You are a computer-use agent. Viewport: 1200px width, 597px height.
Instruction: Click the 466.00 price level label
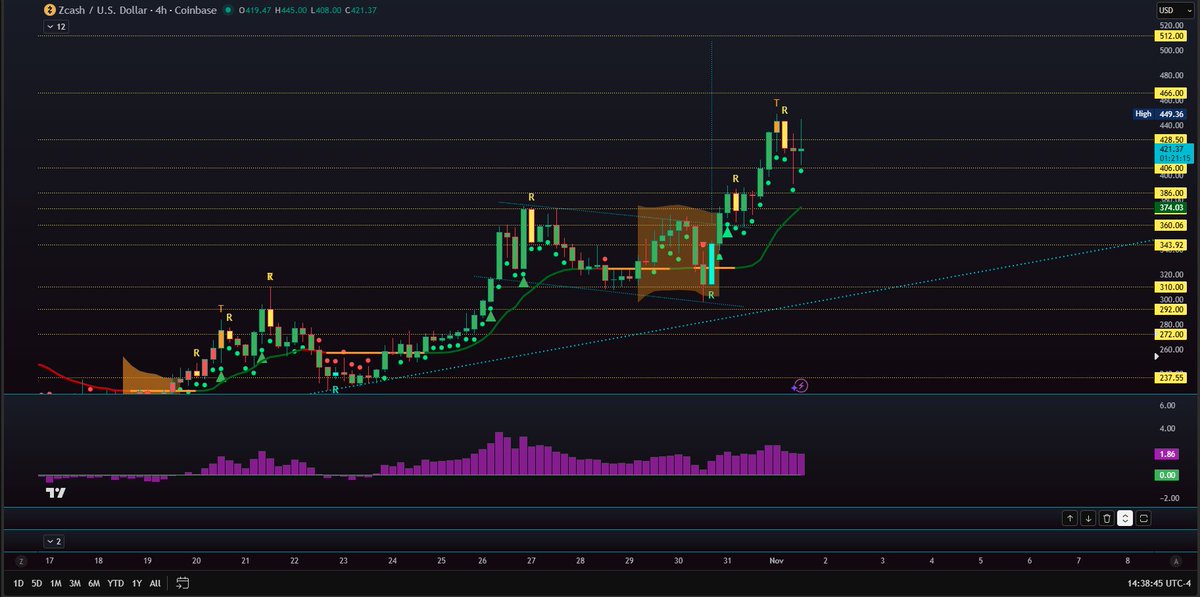pos(1170,93)
